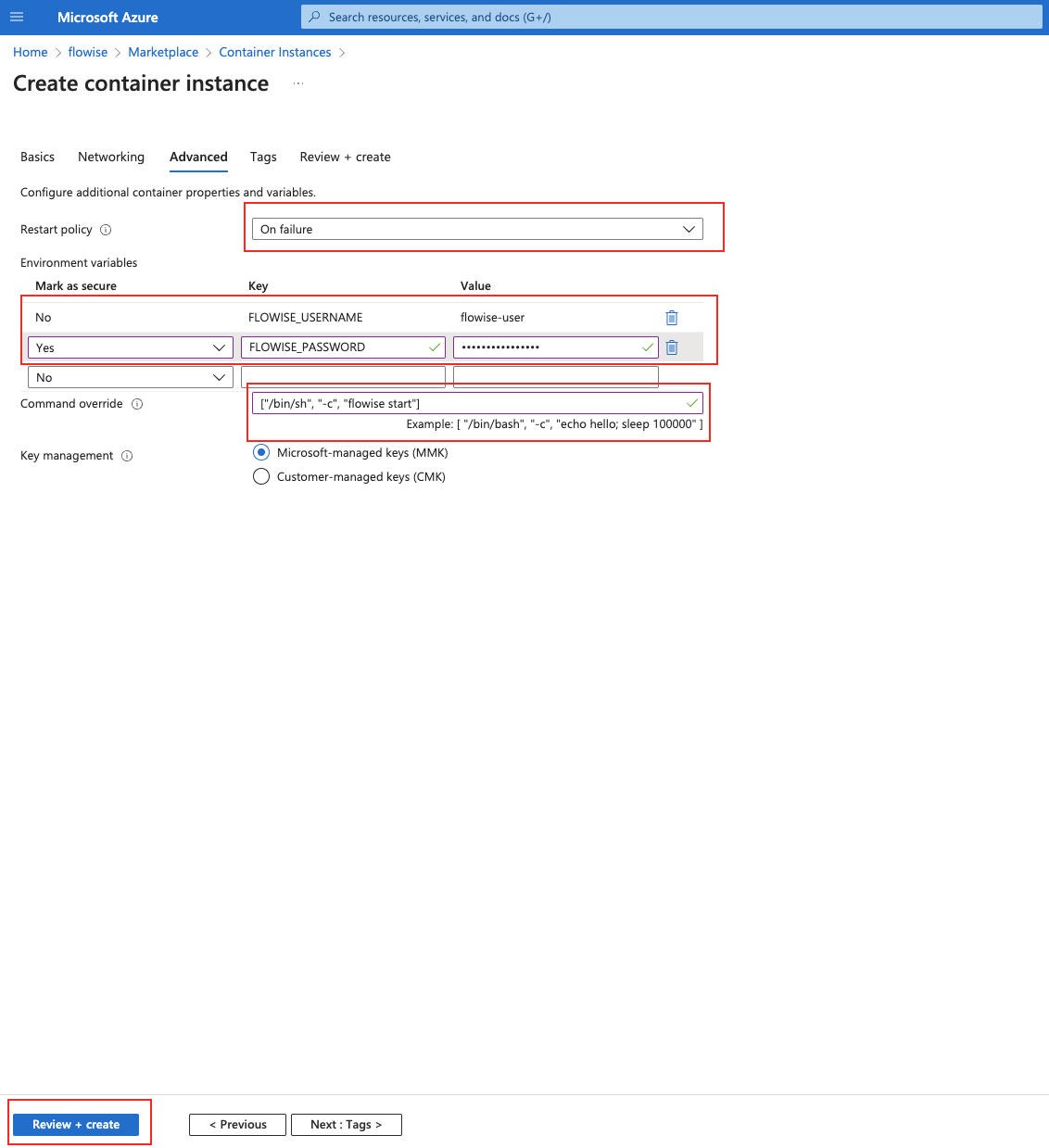Show info tooltip for Restart policy
This screenshot has height=1148, width=1049.
point(106,230)
